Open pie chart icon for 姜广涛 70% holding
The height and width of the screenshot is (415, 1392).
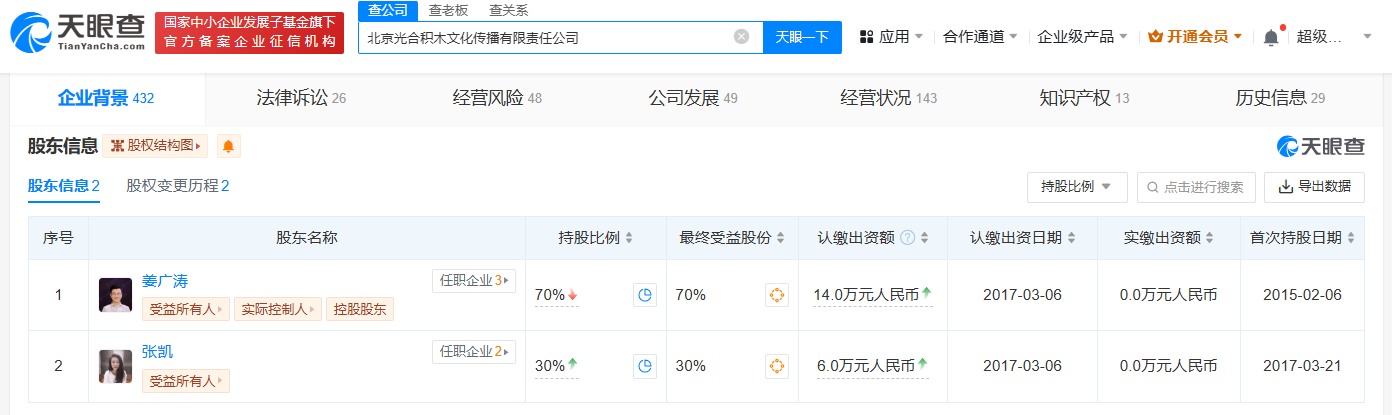[x=645, y=295]
